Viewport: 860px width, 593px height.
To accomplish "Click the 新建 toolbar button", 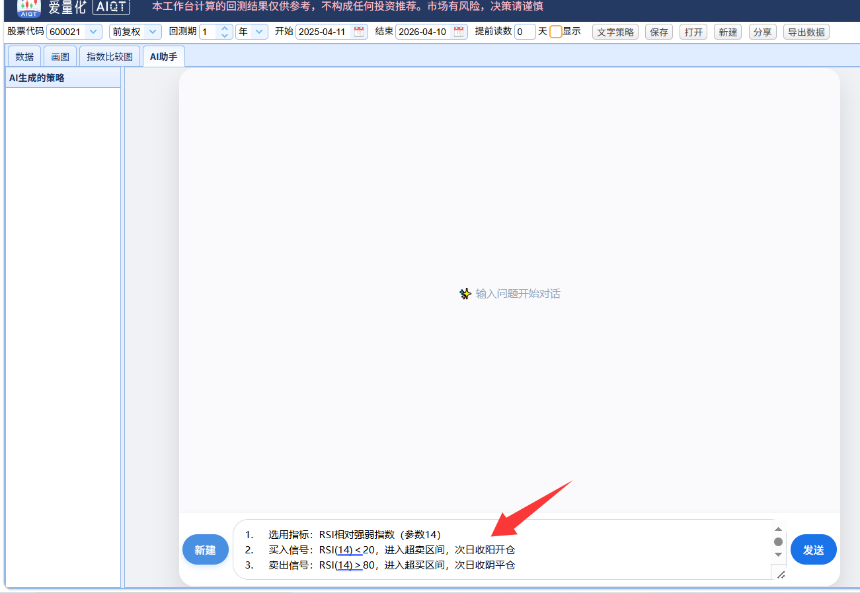I will [727, 32].
